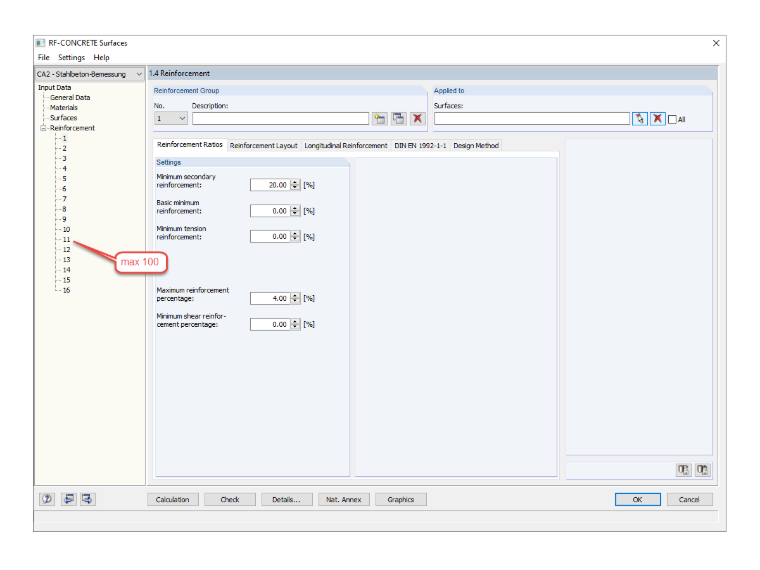Click the new reinforcement group icon
Screen dimensions: 760x570
pyautogui.click(x=380, y=119)
